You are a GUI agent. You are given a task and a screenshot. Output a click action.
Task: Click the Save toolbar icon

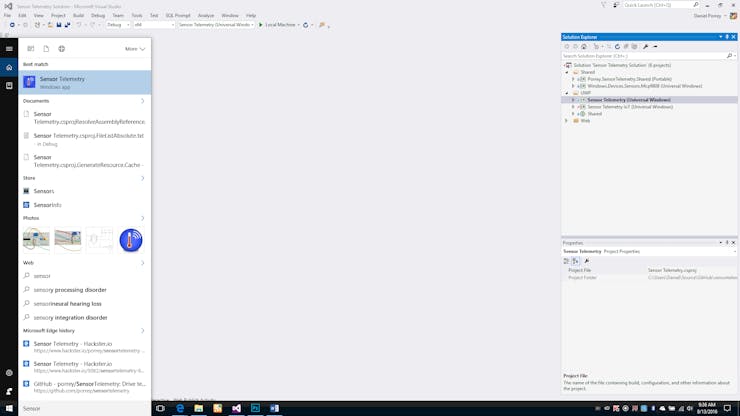pyautogui.click(x=59, y=25)
